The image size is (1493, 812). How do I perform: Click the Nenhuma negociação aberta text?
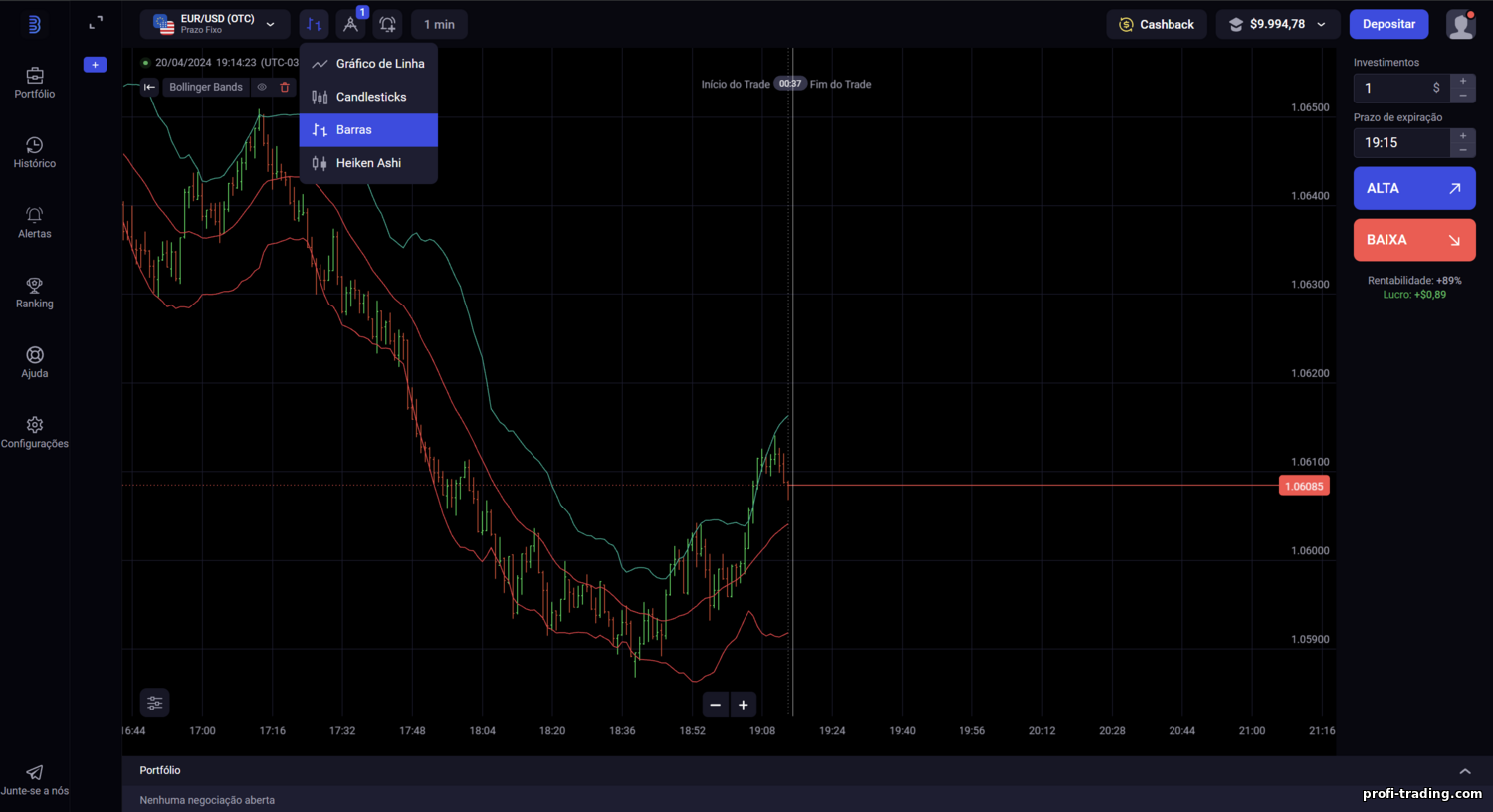(207, 800)
